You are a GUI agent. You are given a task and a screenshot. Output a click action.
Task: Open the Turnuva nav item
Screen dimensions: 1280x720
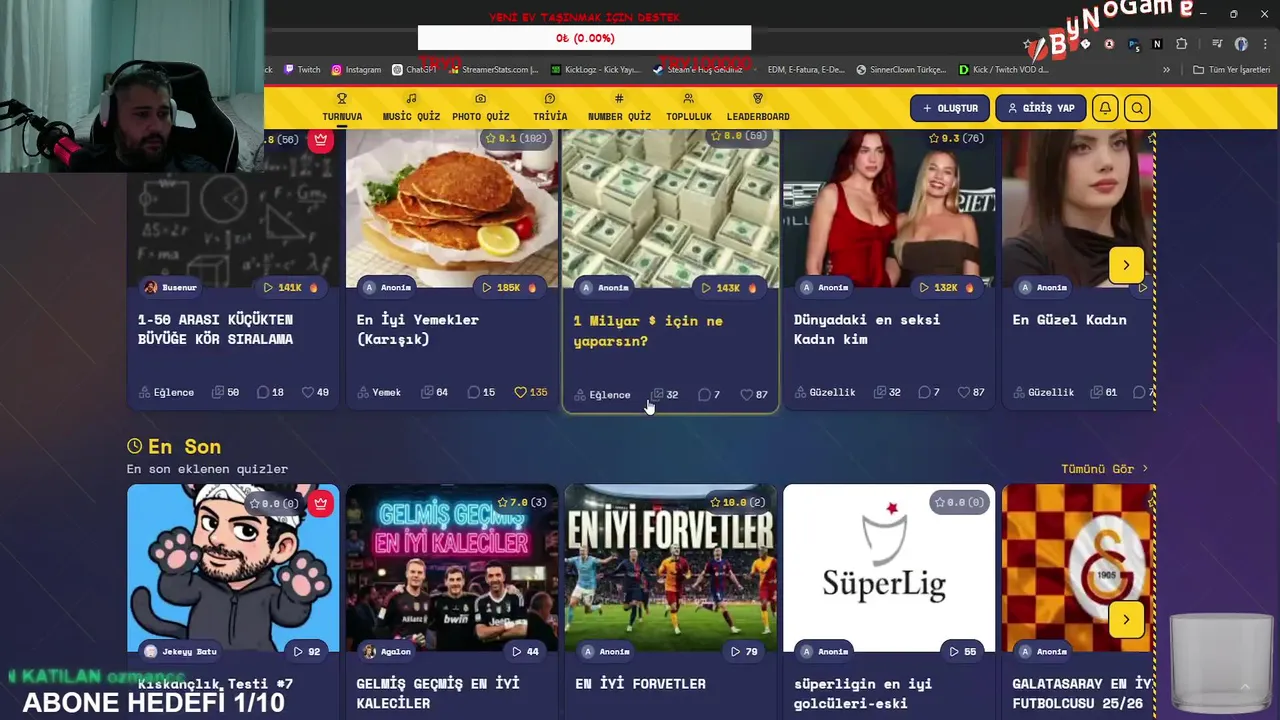point(342,108)
